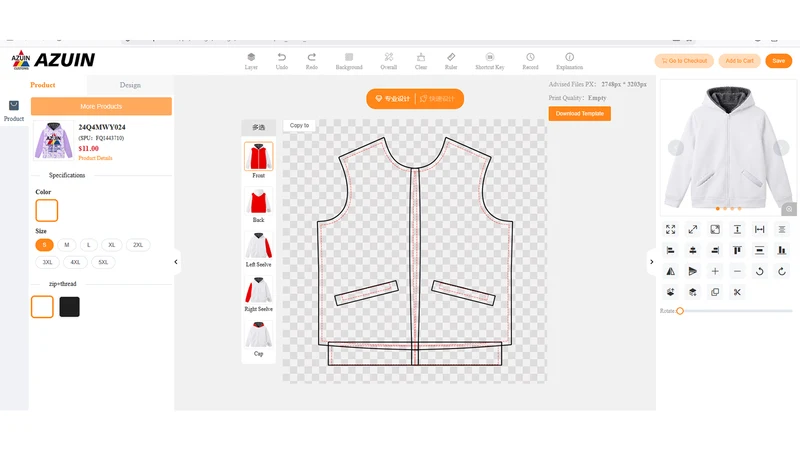Select size L
Image resolution: width=800 pixels, height=450 pixels.
tap(89, 245)
